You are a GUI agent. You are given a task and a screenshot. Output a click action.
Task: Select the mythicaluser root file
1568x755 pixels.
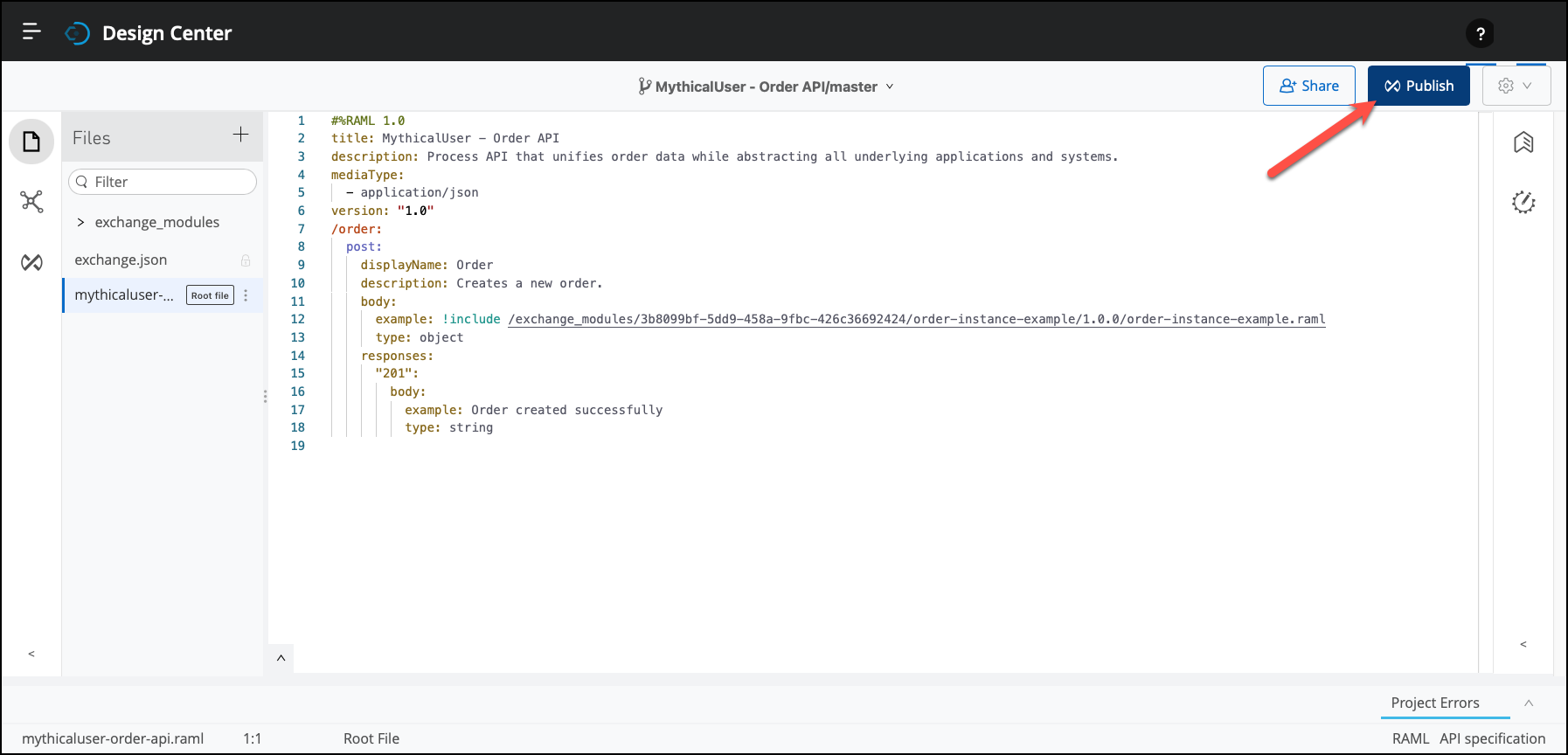(x=124, y=294)
